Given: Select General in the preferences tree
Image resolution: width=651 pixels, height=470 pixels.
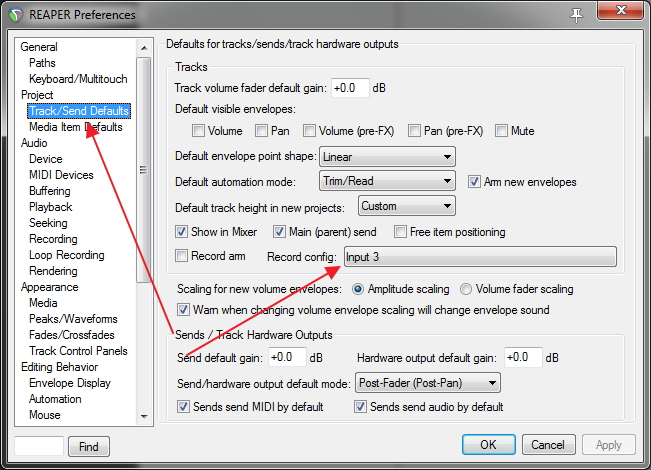Looking at the screenshot, I should (x=39, y=47).
